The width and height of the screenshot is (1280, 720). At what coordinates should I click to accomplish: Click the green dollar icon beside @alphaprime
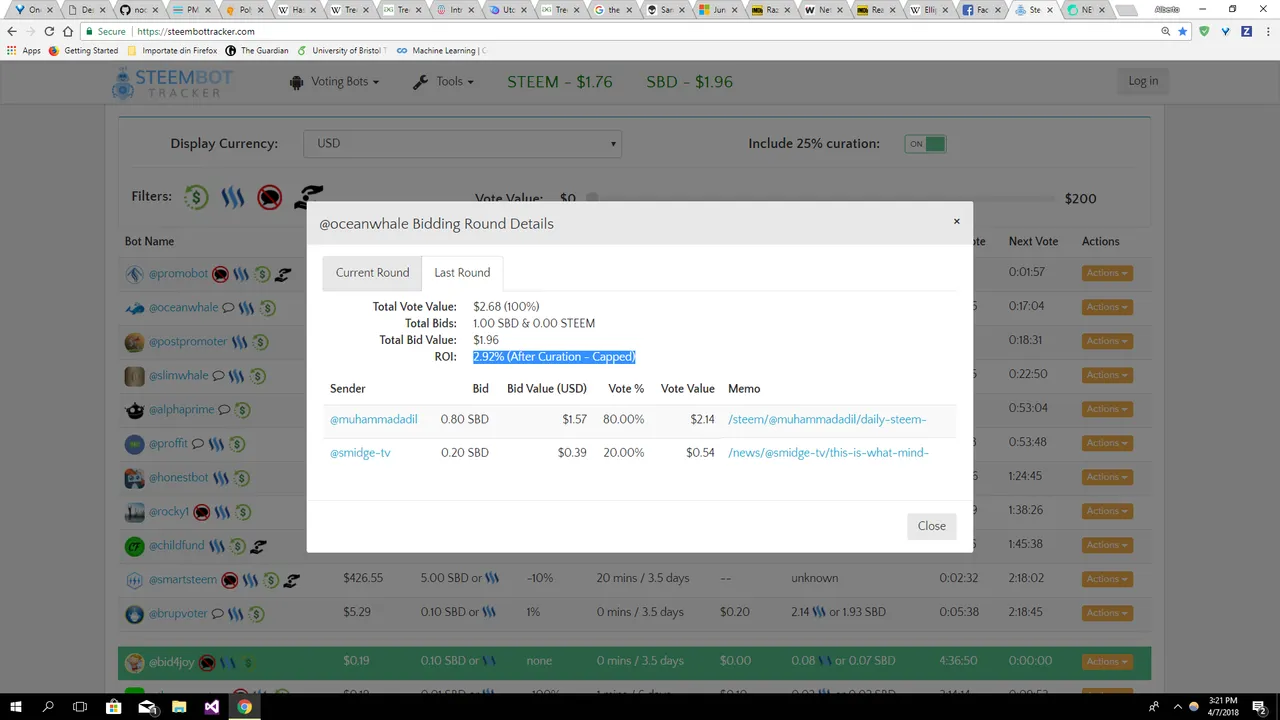point(242,410)
